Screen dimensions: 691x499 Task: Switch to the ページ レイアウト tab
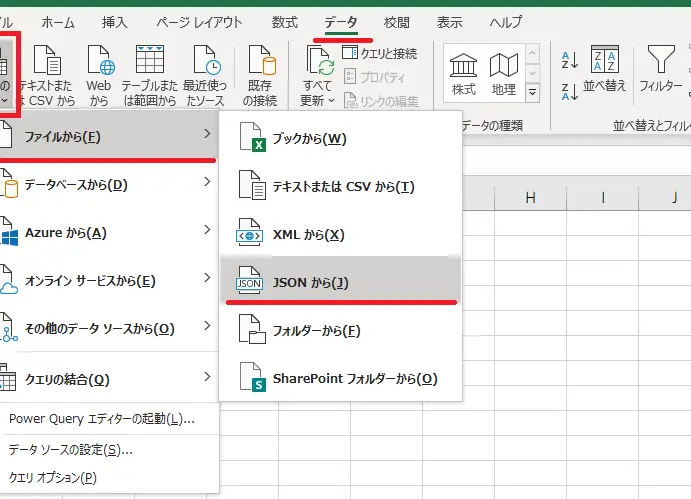200,22
